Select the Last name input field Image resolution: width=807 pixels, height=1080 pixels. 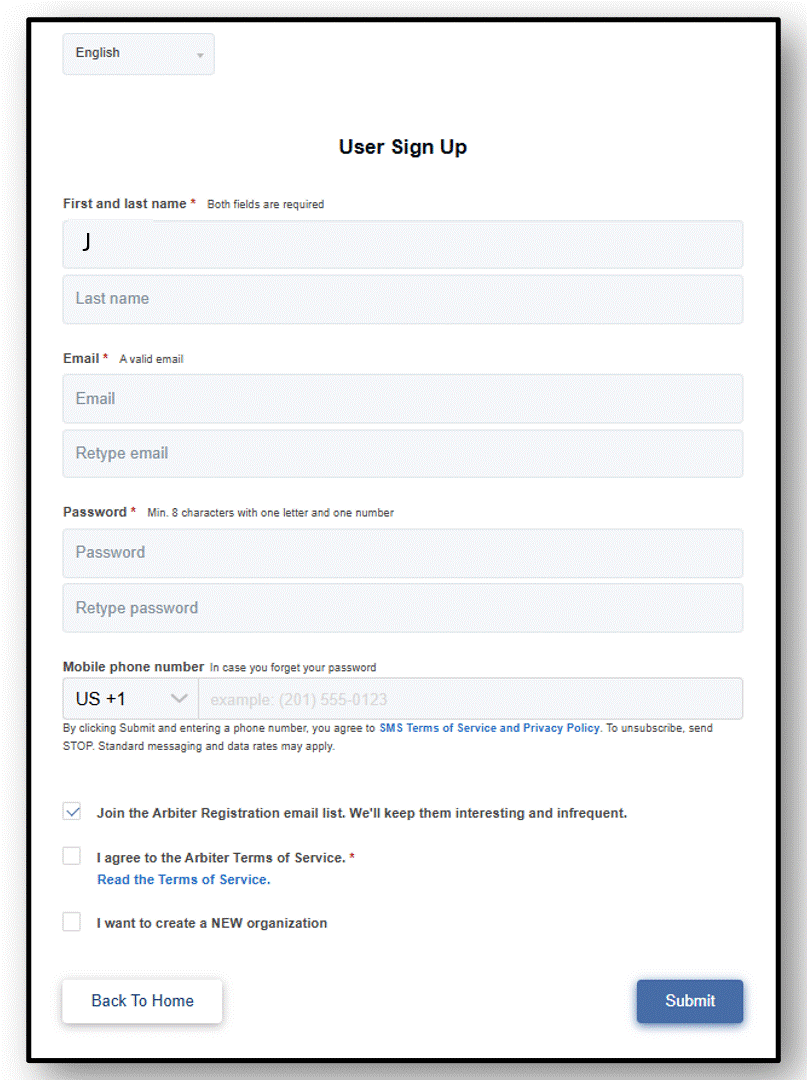[403, 300]
